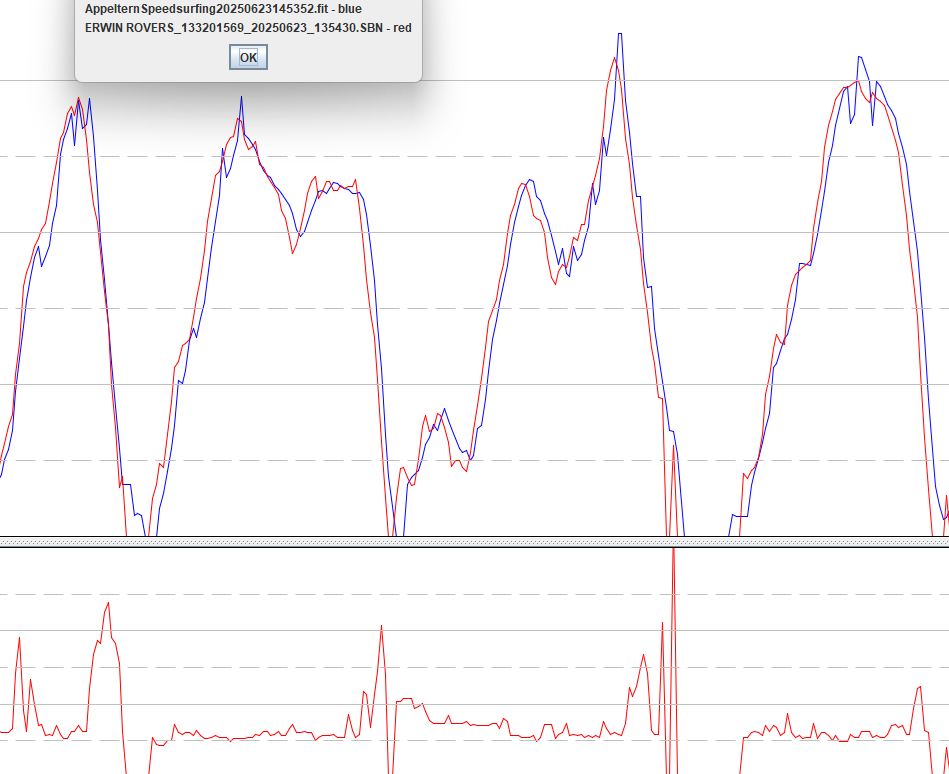
Task: Click the blue peak of the rightmost hump
Action: (x=859, y=57)
